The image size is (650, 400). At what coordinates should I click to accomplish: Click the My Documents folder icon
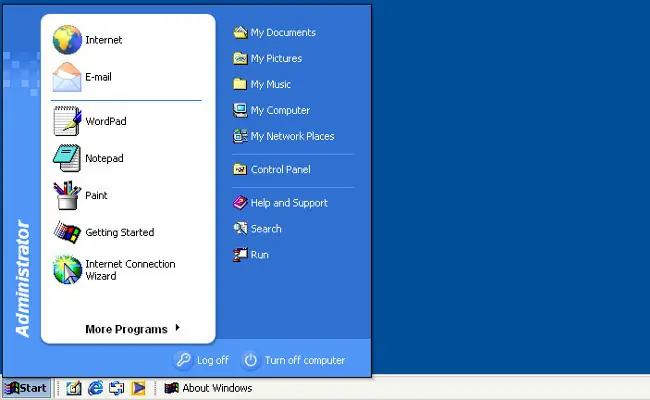click(240, 32)
